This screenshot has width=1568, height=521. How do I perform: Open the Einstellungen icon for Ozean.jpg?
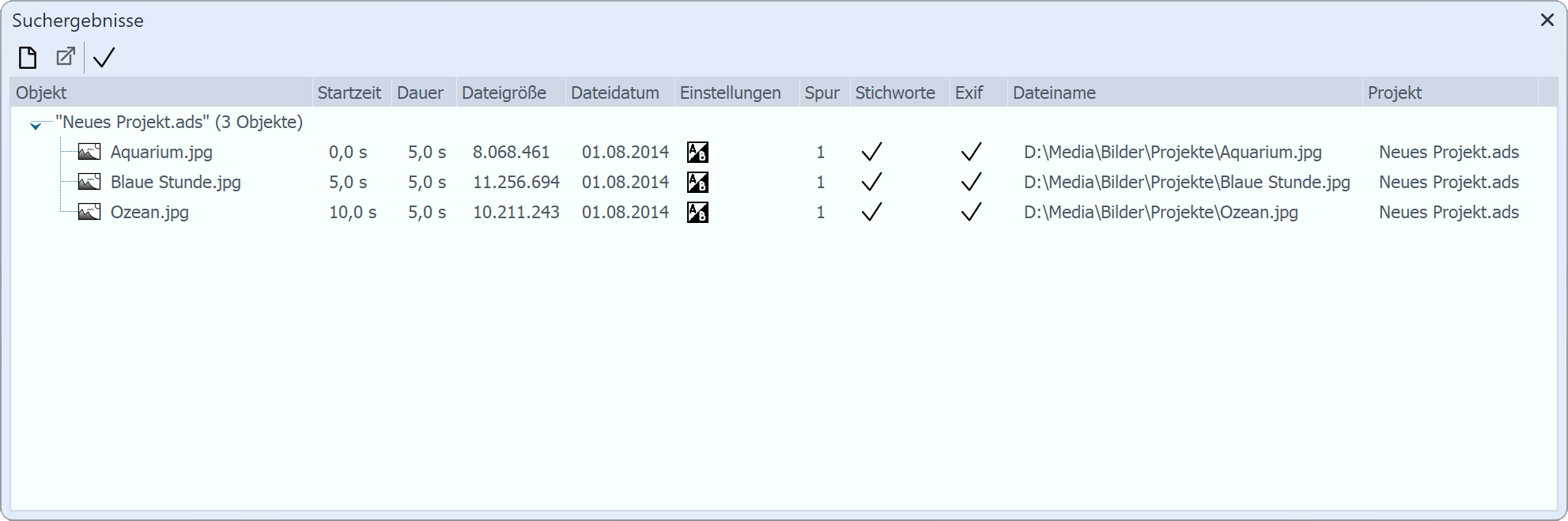697,212
